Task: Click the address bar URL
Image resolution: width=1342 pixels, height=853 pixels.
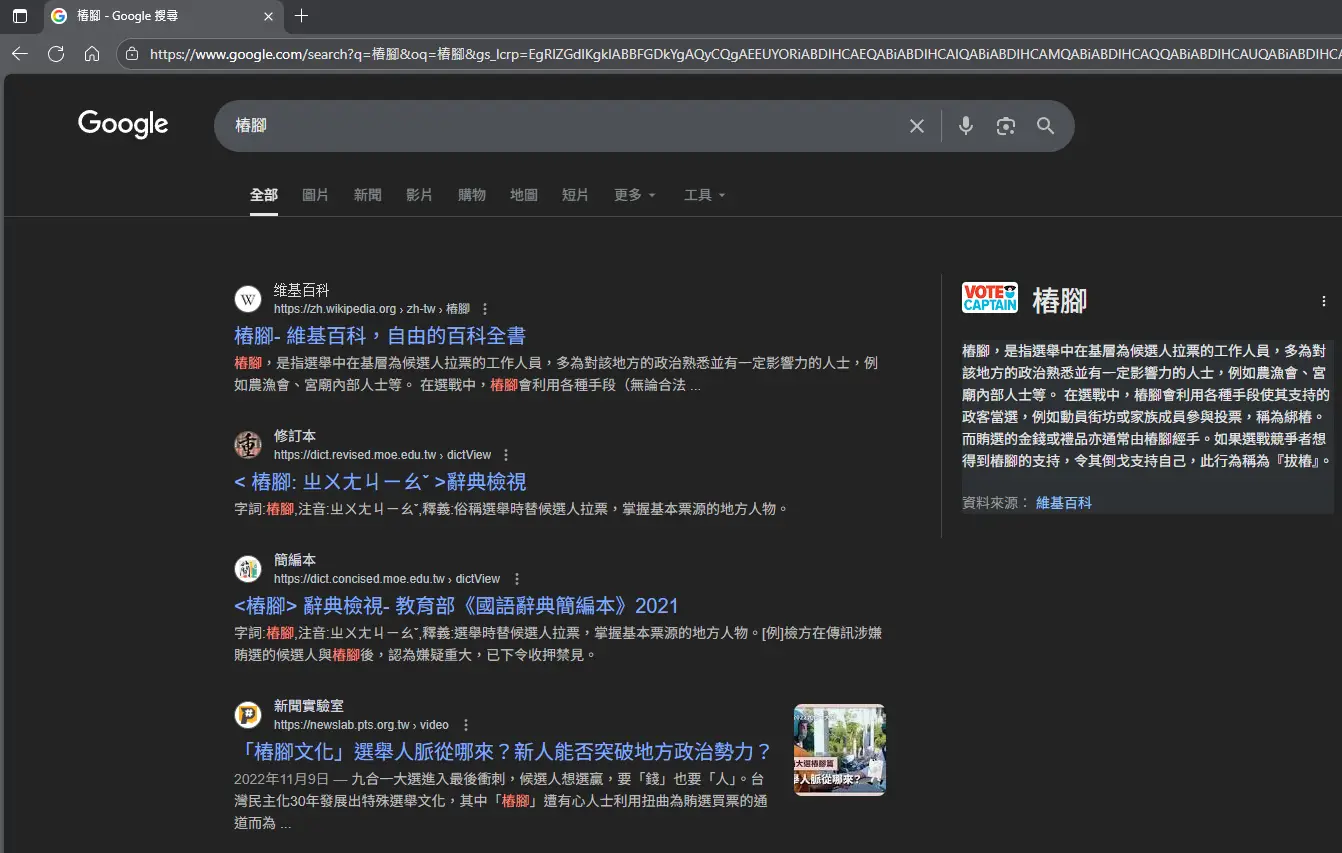Action: (745, 54)
